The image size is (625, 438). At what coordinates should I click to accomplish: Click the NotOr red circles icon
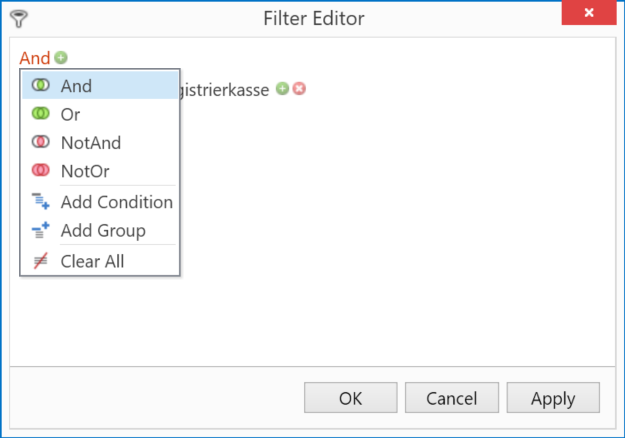[x=40, y=170]
